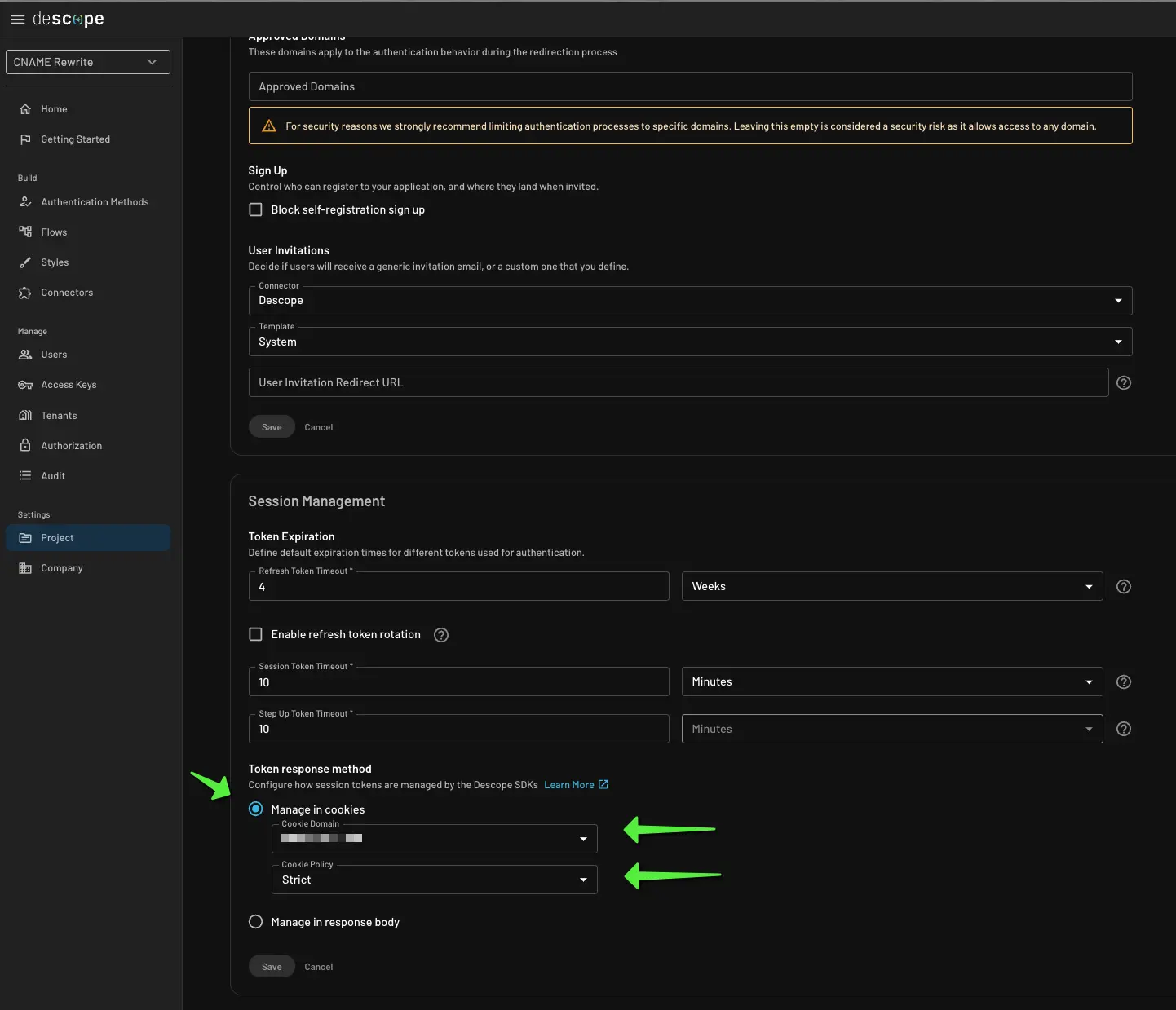Click the Project settings icon
This screenshot has width=1176, height=1010.
click(25, 538)
